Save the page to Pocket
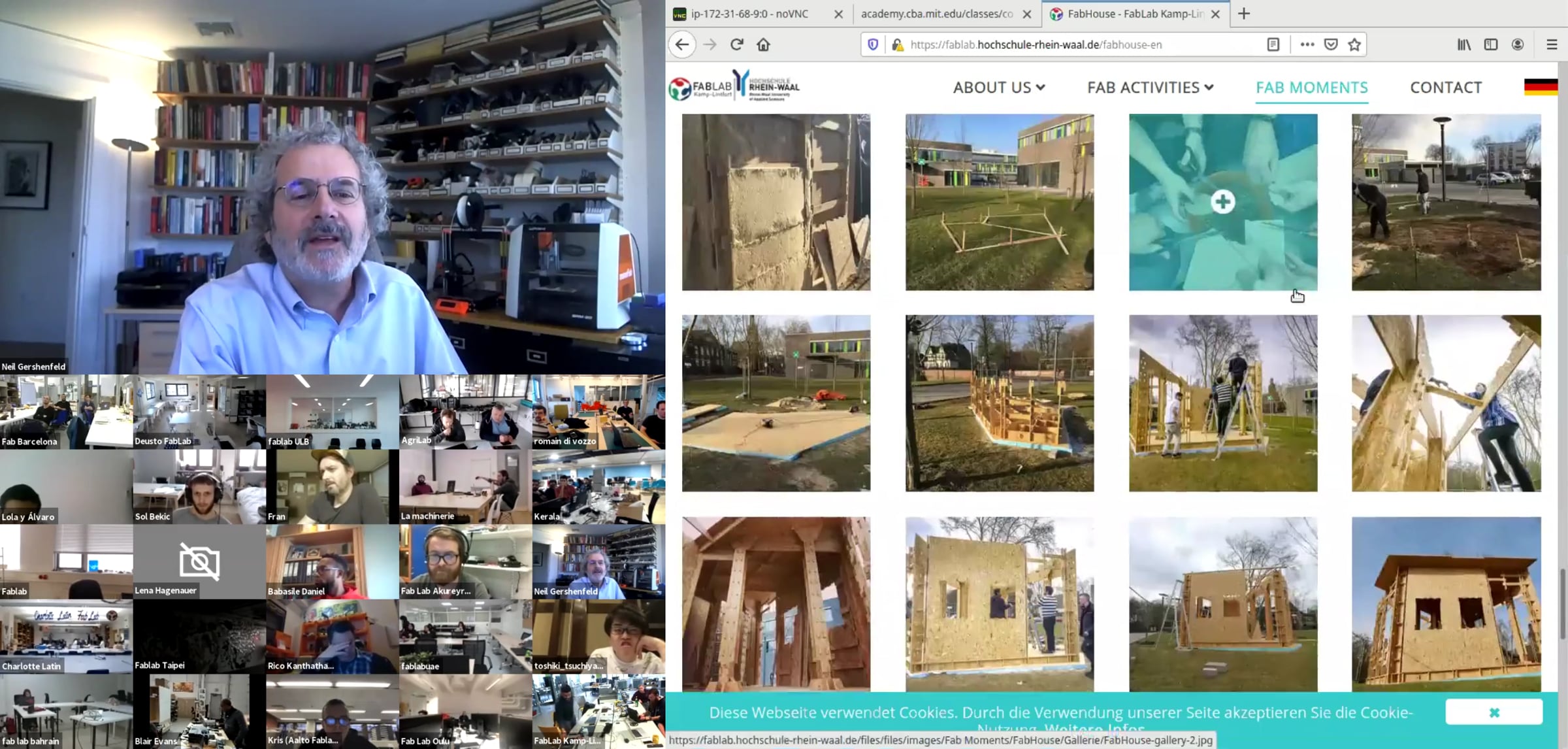The width and height of the screenshot is (1568, 749). point(1331,44)
